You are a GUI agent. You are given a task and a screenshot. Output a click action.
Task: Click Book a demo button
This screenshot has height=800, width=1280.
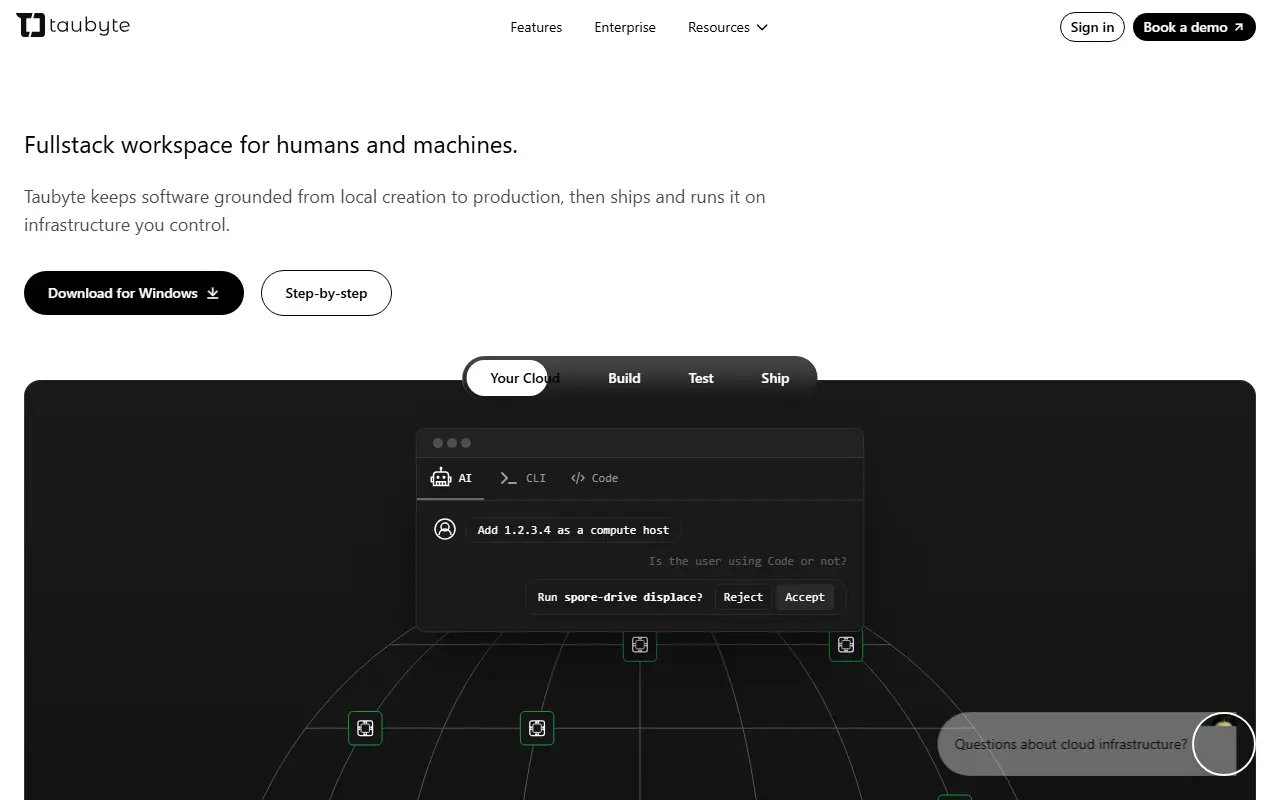coord(1194,27)
